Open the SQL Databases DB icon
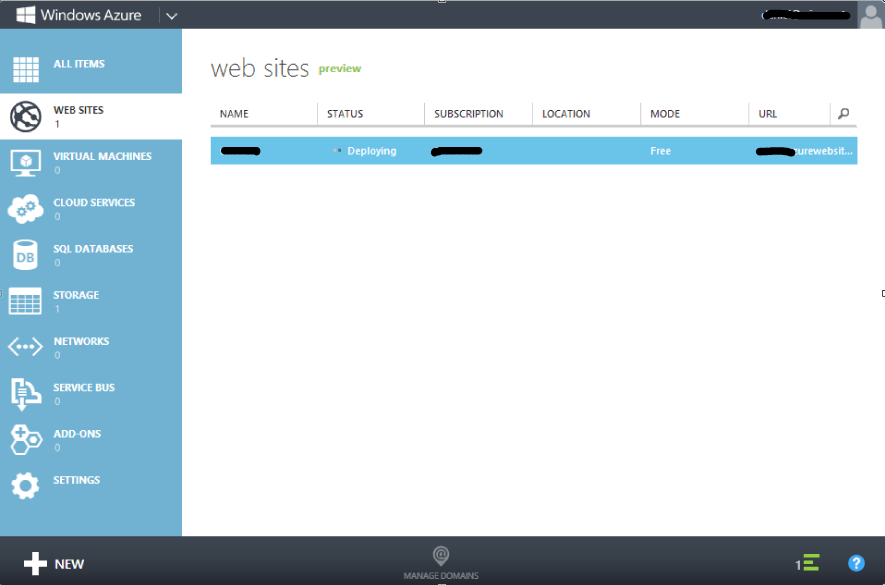This screenshot has height=585, width=885. tap(25, 255)
